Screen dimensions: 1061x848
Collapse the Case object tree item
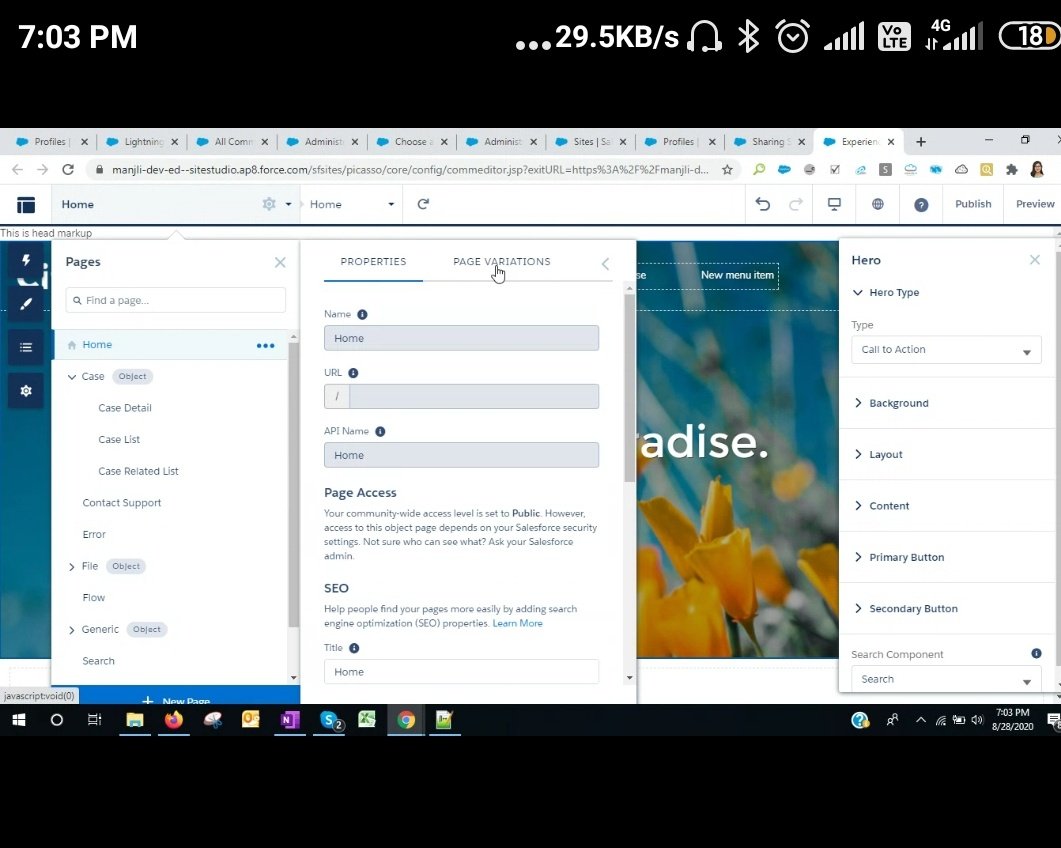[72, 376]
